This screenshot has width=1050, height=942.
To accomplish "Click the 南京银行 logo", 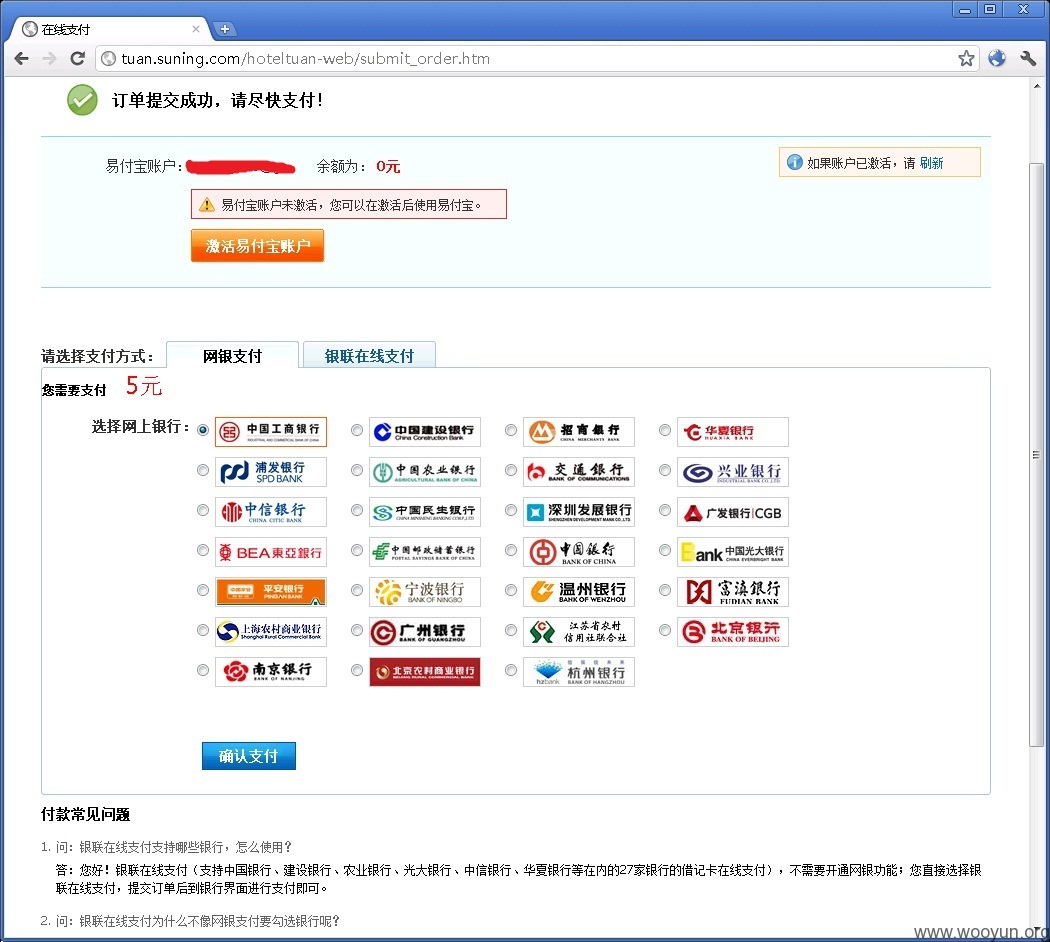I will tap(271, 672).
